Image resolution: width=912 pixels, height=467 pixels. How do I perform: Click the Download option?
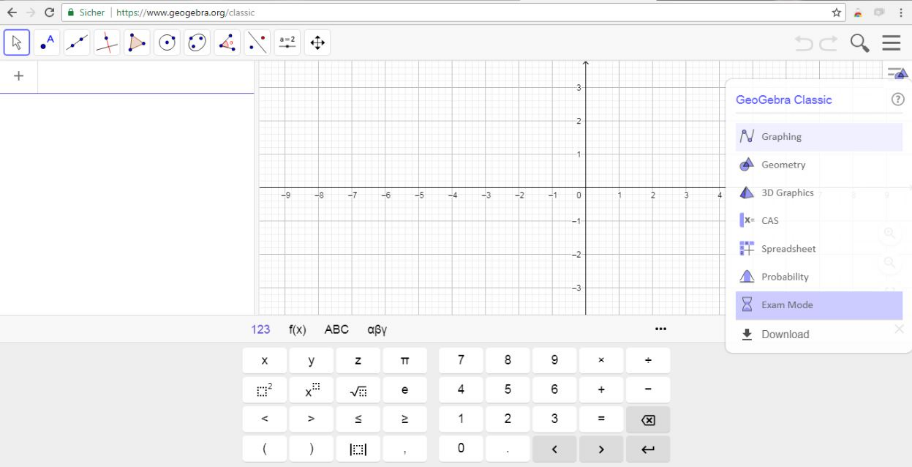point(819,334)
